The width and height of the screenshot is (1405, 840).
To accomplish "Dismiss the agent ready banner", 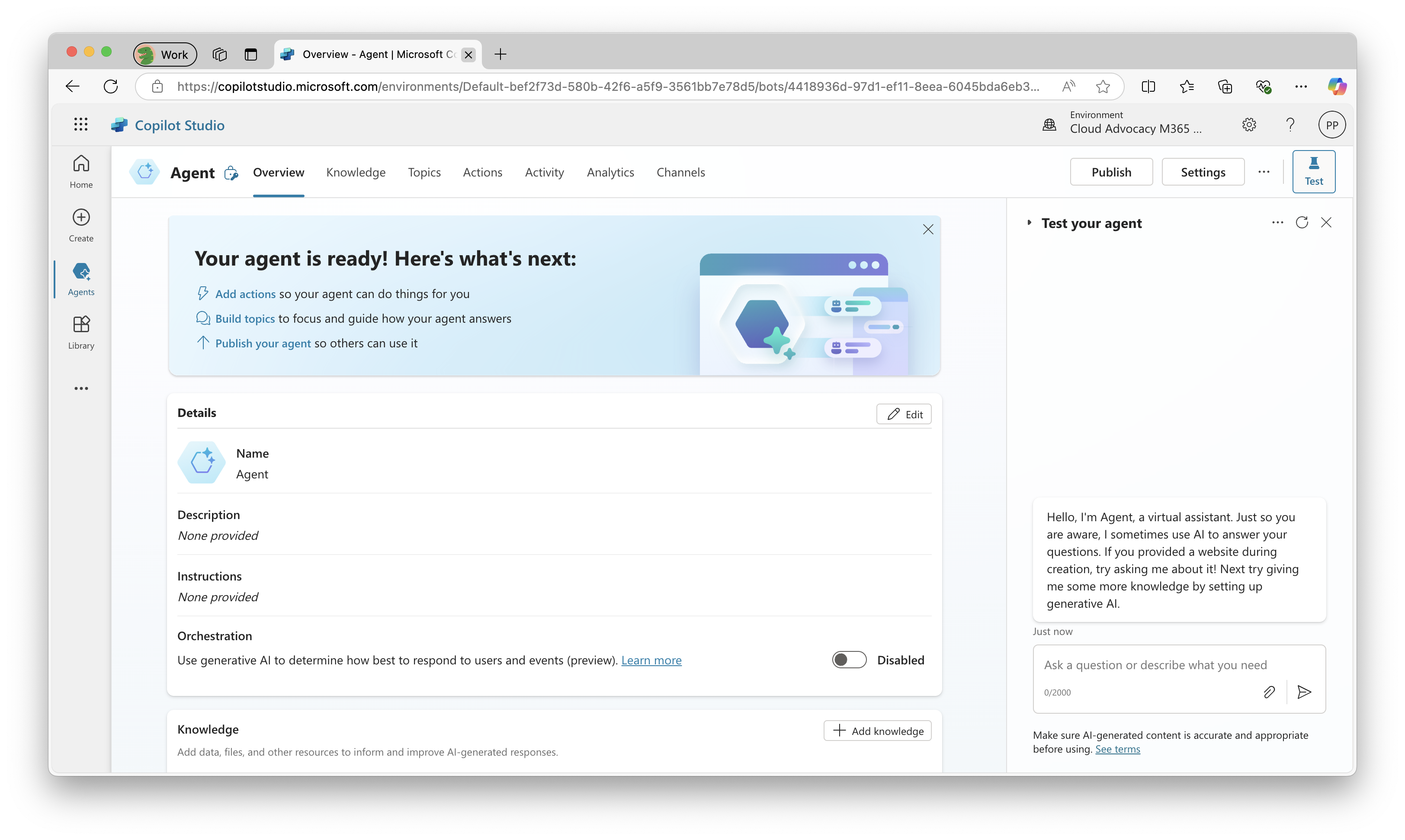I will (928, 229).
